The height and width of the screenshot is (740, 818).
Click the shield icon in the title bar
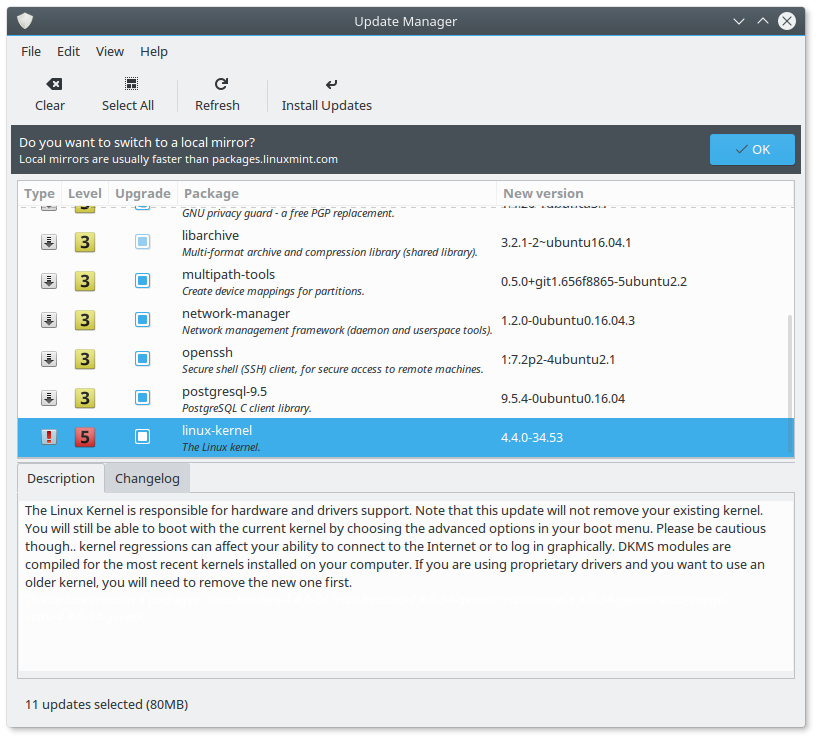[26, 21]
